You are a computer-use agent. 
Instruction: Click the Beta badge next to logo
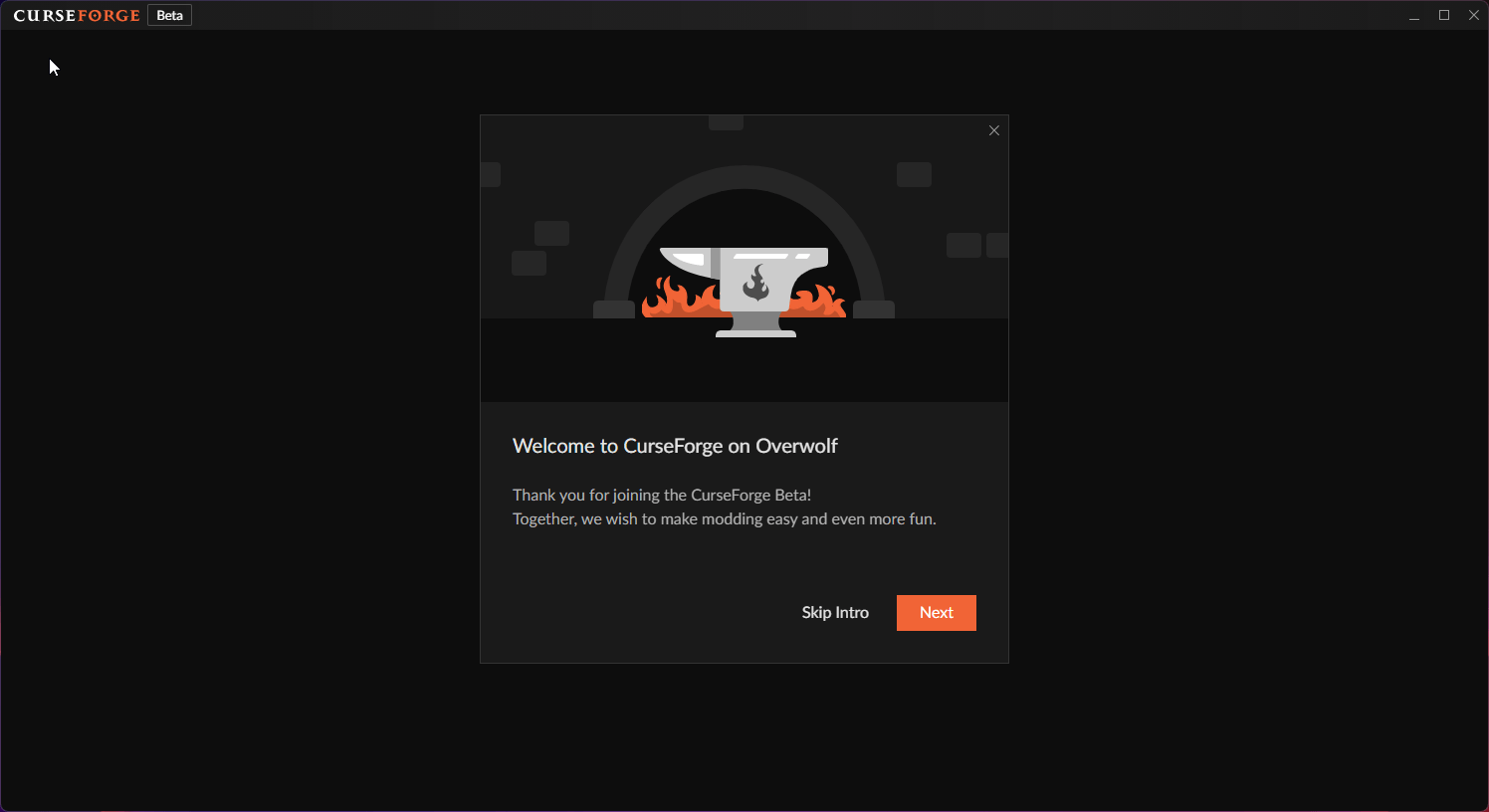point(169,16)
